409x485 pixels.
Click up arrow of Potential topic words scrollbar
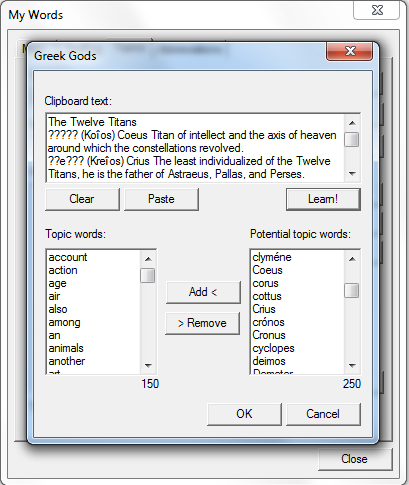(352, 259)
